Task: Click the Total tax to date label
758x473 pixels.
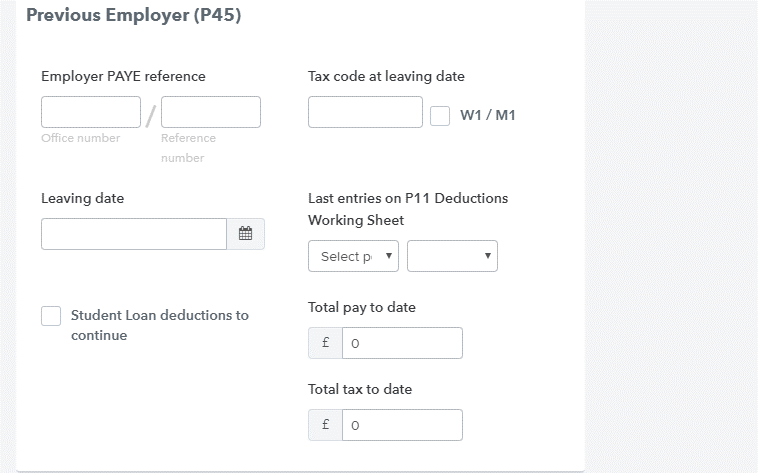Action: click(x=360, y=389)
